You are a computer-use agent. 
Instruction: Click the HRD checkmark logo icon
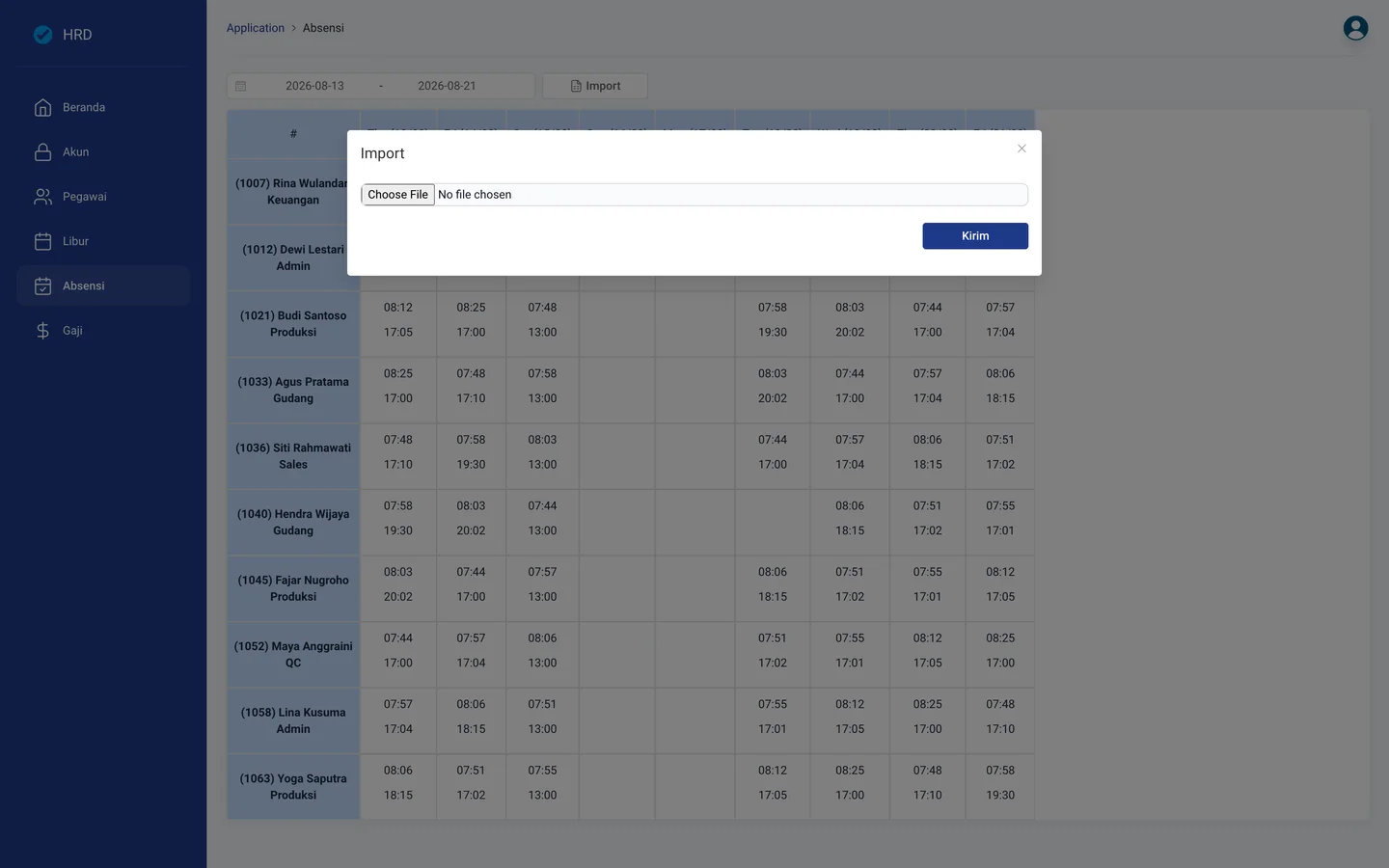click(x=43, y=35)
